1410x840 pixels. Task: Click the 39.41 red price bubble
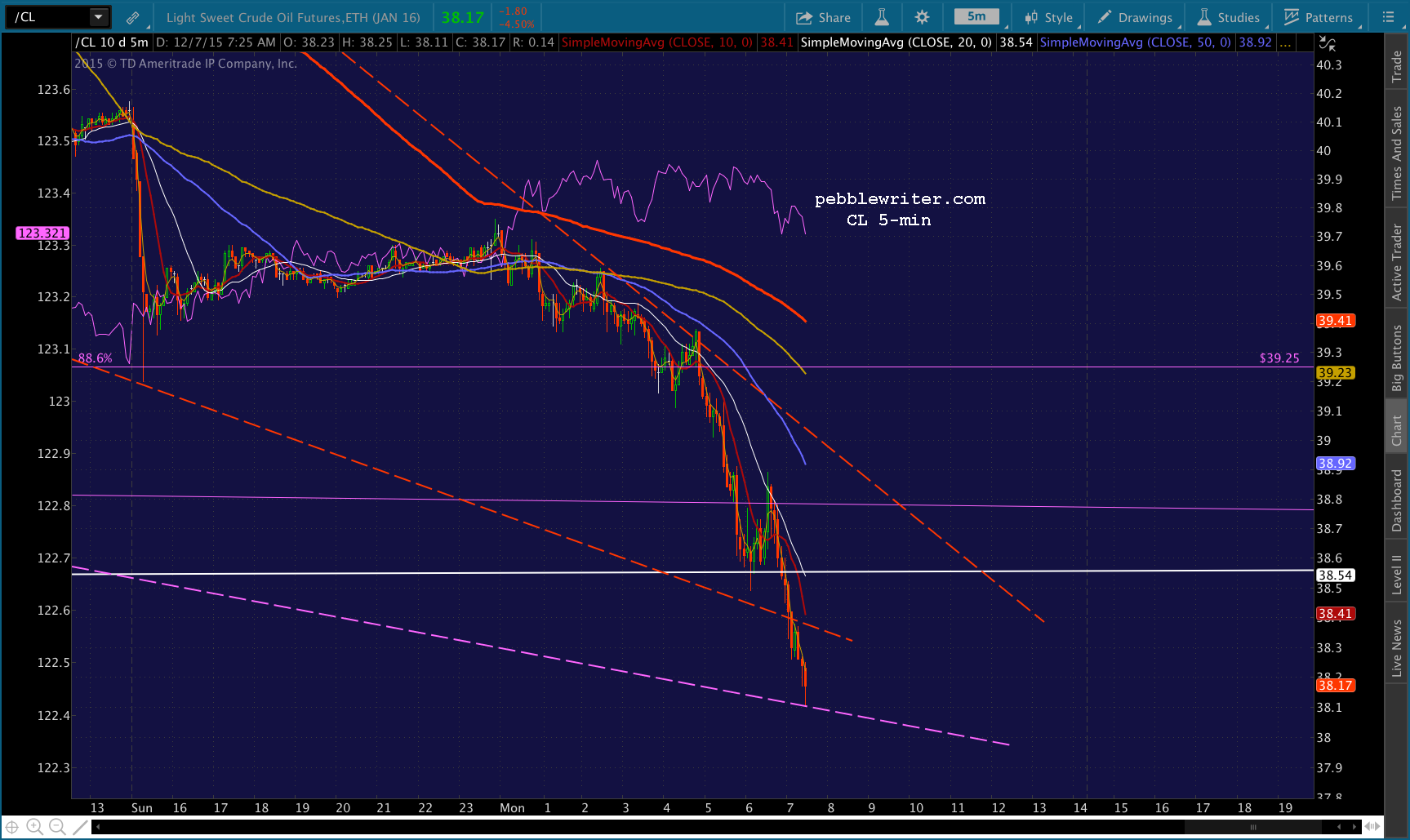1336,321
